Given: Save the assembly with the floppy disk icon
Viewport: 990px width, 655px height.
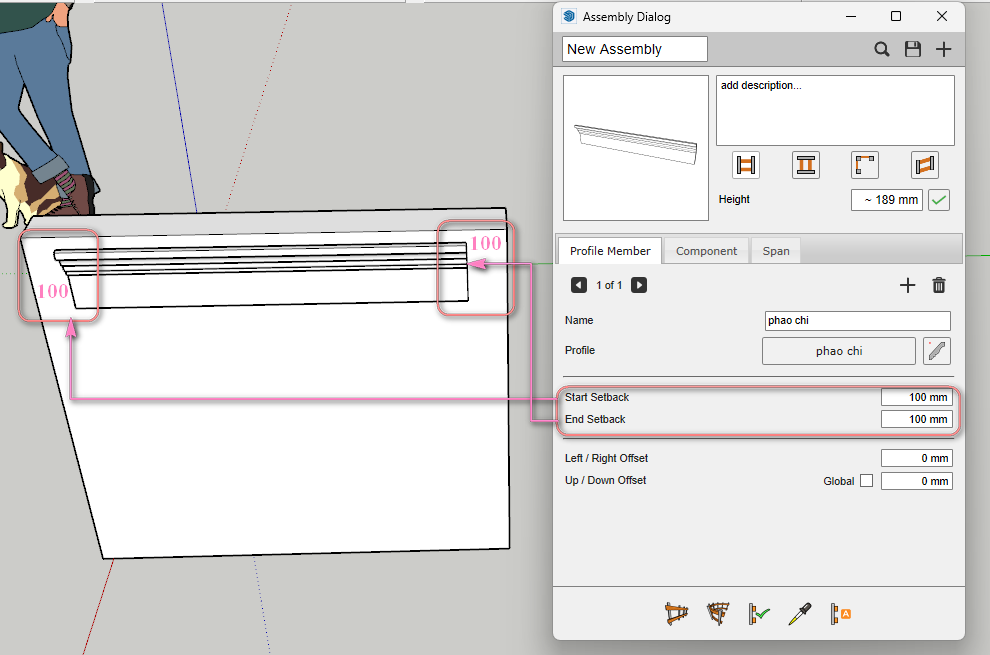Looking at the screenshot, I should [x=912, y=49].
